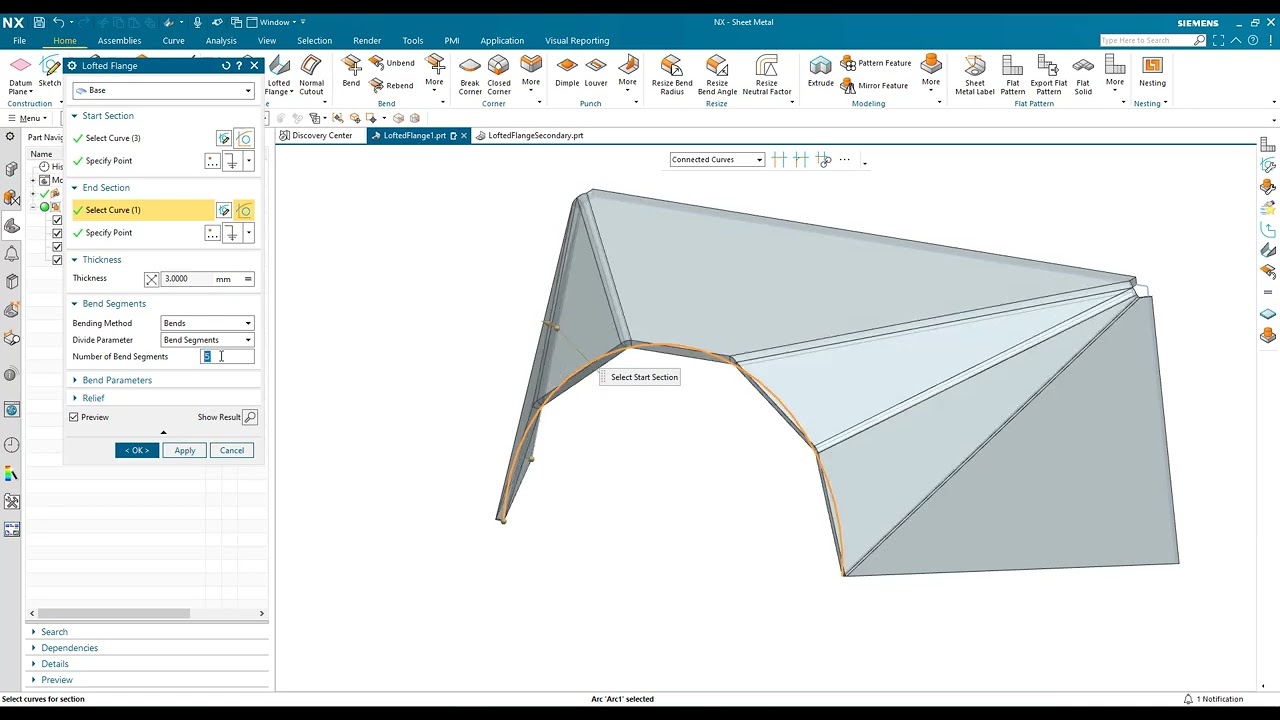The image size is (1280, 720).
Task: Click Resize Bend Angle
Action: click(717, 75)
